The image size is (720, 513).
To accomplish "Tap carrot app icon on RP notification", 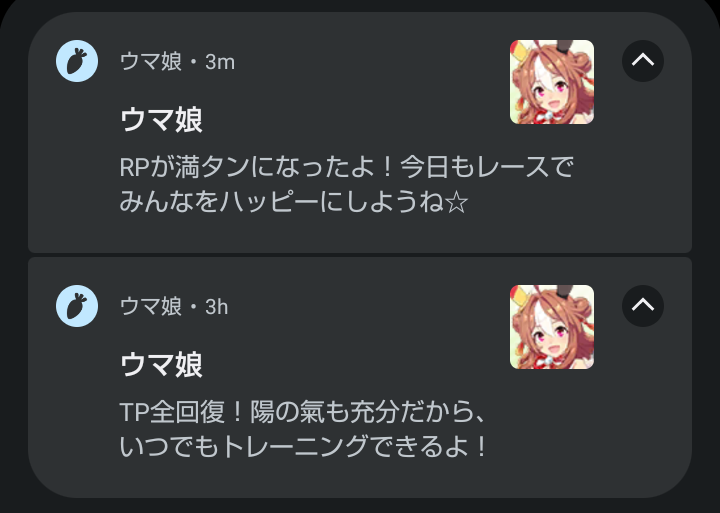I will point(77,61).
